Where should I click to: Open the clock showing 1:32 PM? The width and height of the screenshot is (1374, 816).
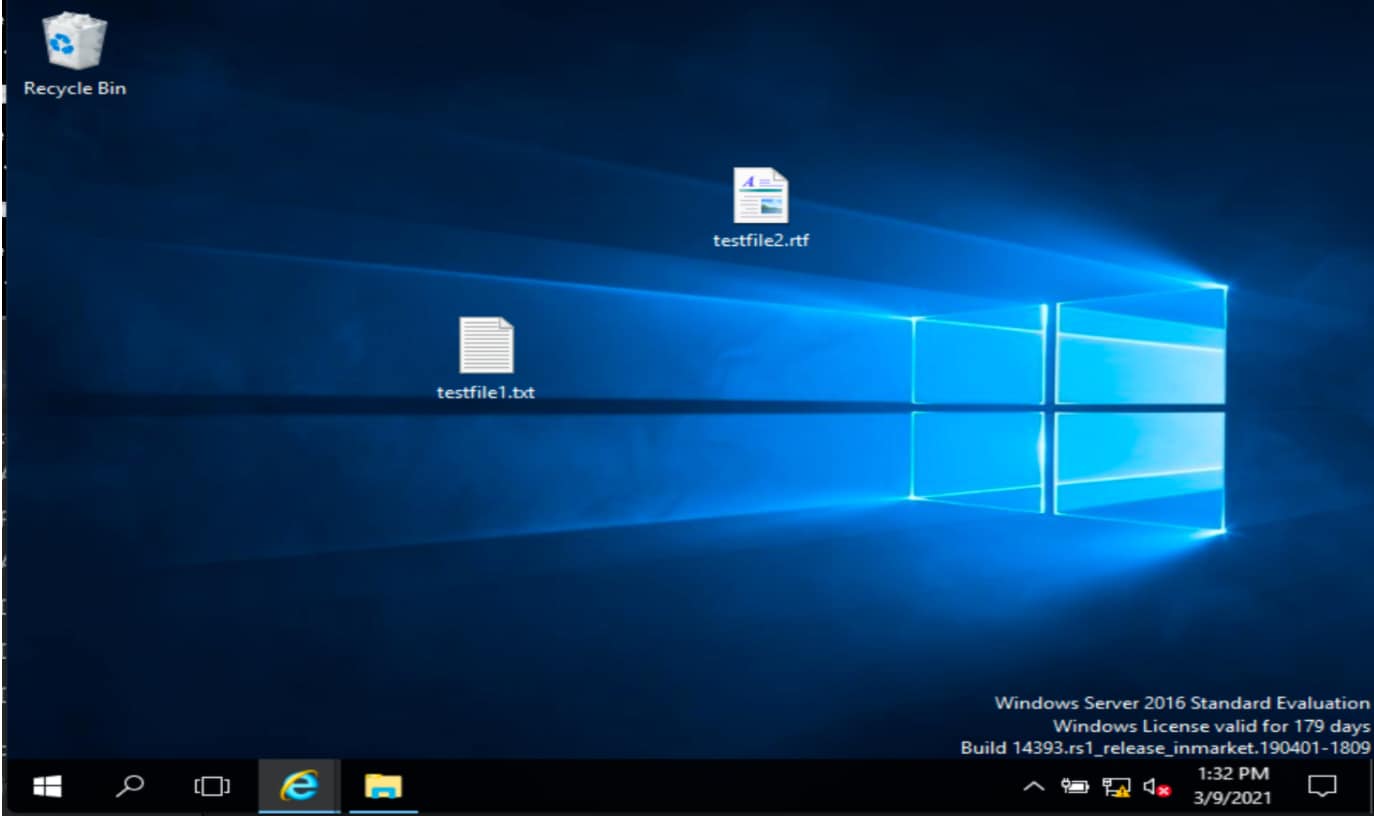1233,774
